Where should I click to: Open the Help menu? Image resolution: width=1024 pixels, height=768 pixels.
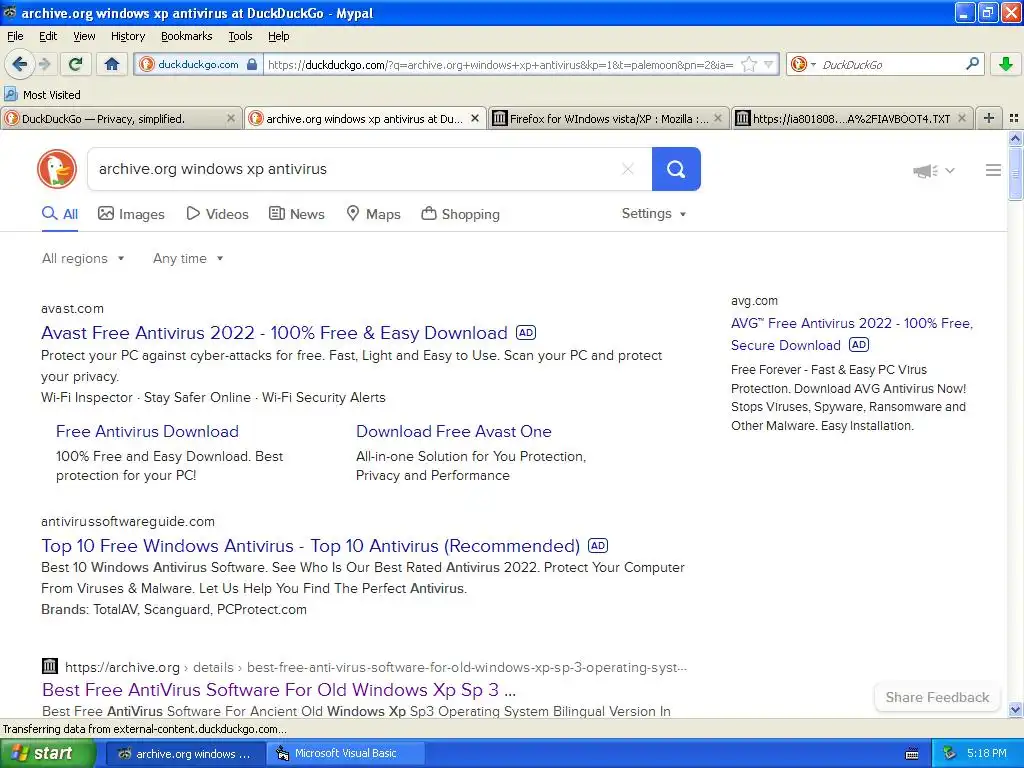278,36
